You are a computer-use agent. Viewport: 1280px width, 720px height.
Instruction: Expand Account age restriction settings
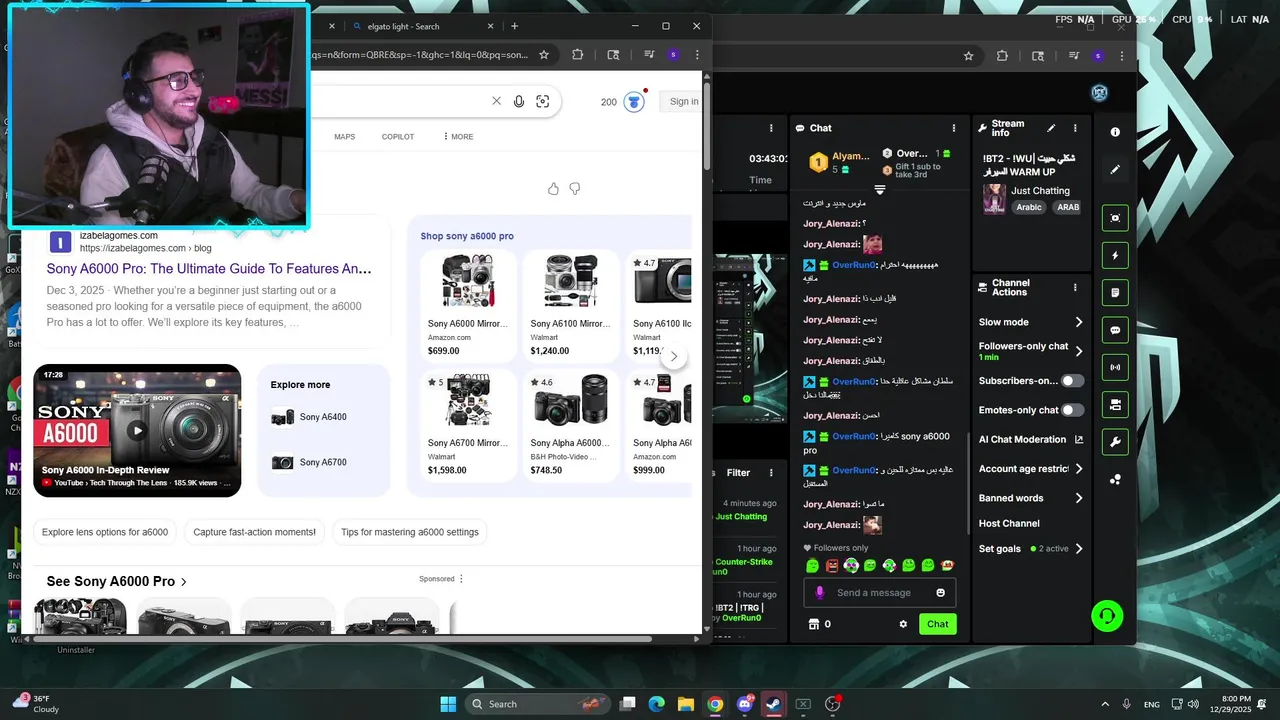click(x=1031, y=468)
